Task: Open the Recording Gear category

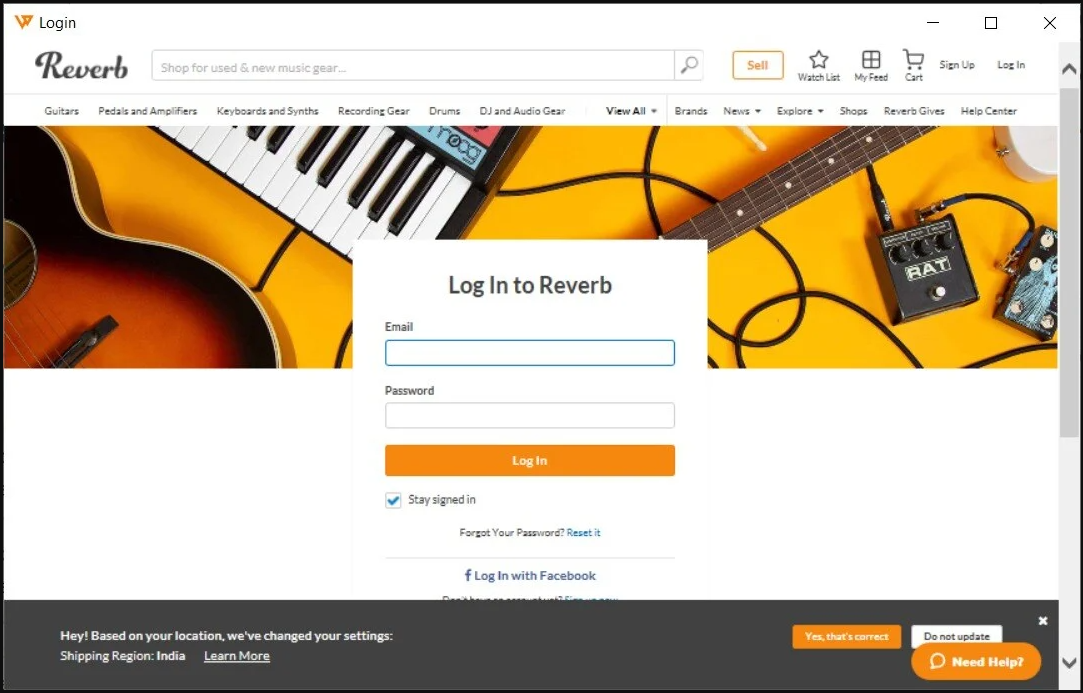Action: coord(374,111)
